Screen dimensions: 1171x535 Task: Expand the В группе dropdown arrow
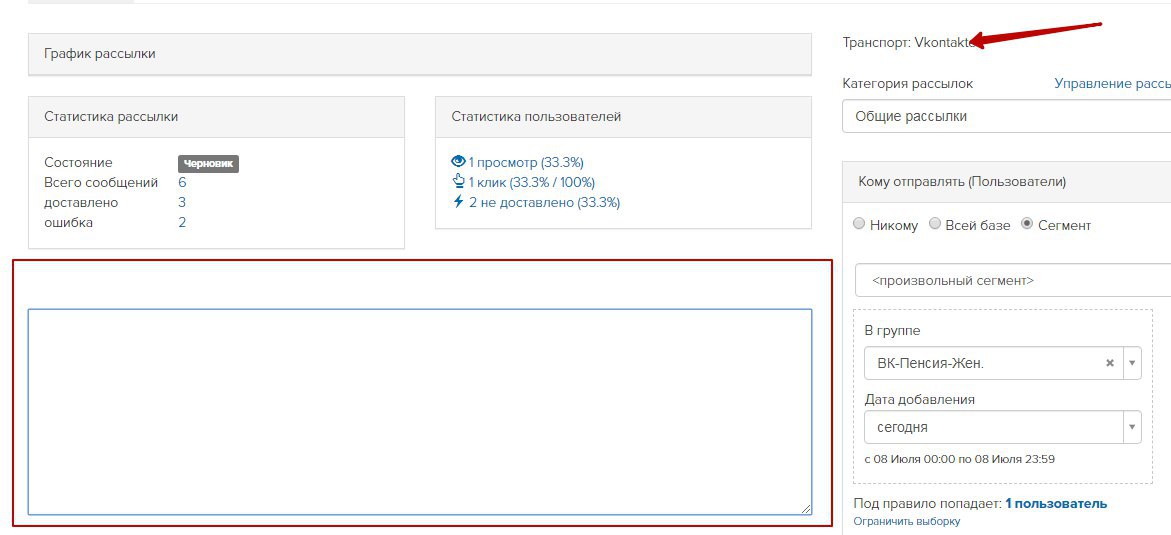click(1132, 363)
